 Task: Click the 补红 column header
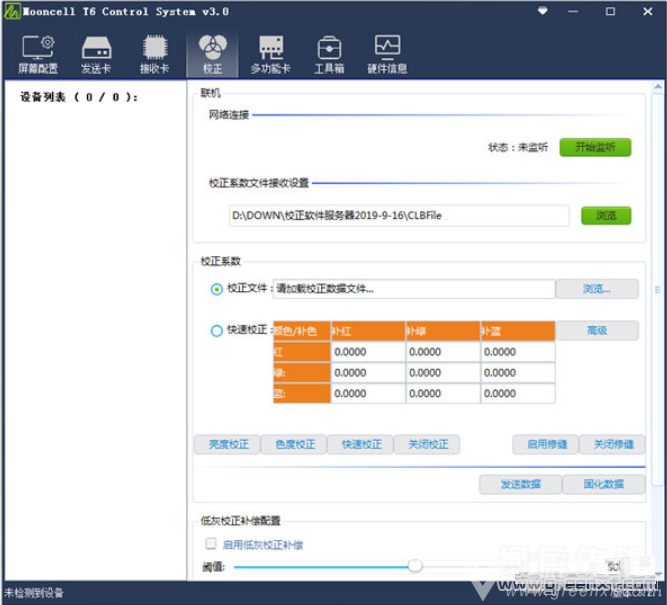point(368,331)
